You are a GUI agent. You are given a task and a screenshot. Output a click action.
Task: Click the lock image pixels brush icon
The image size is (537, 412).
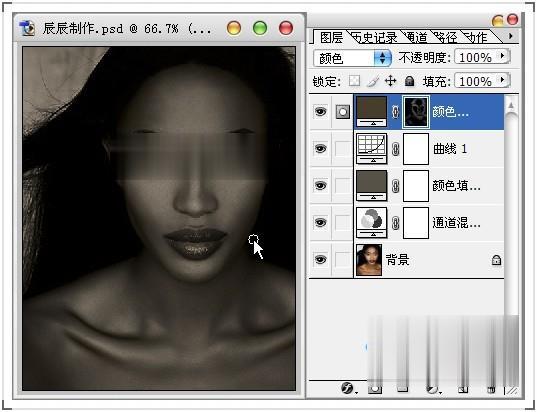[x=373, y=81]
